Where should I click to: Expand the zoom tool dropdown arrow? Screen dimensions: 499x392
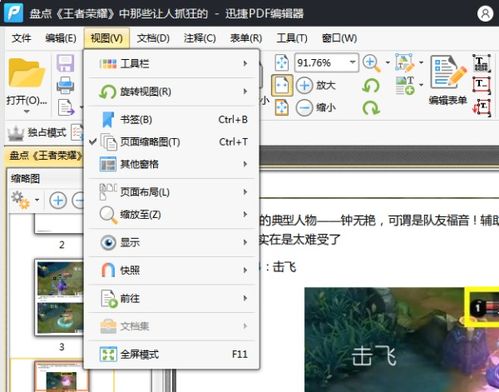pyautogui.click(x=388, y=63)
